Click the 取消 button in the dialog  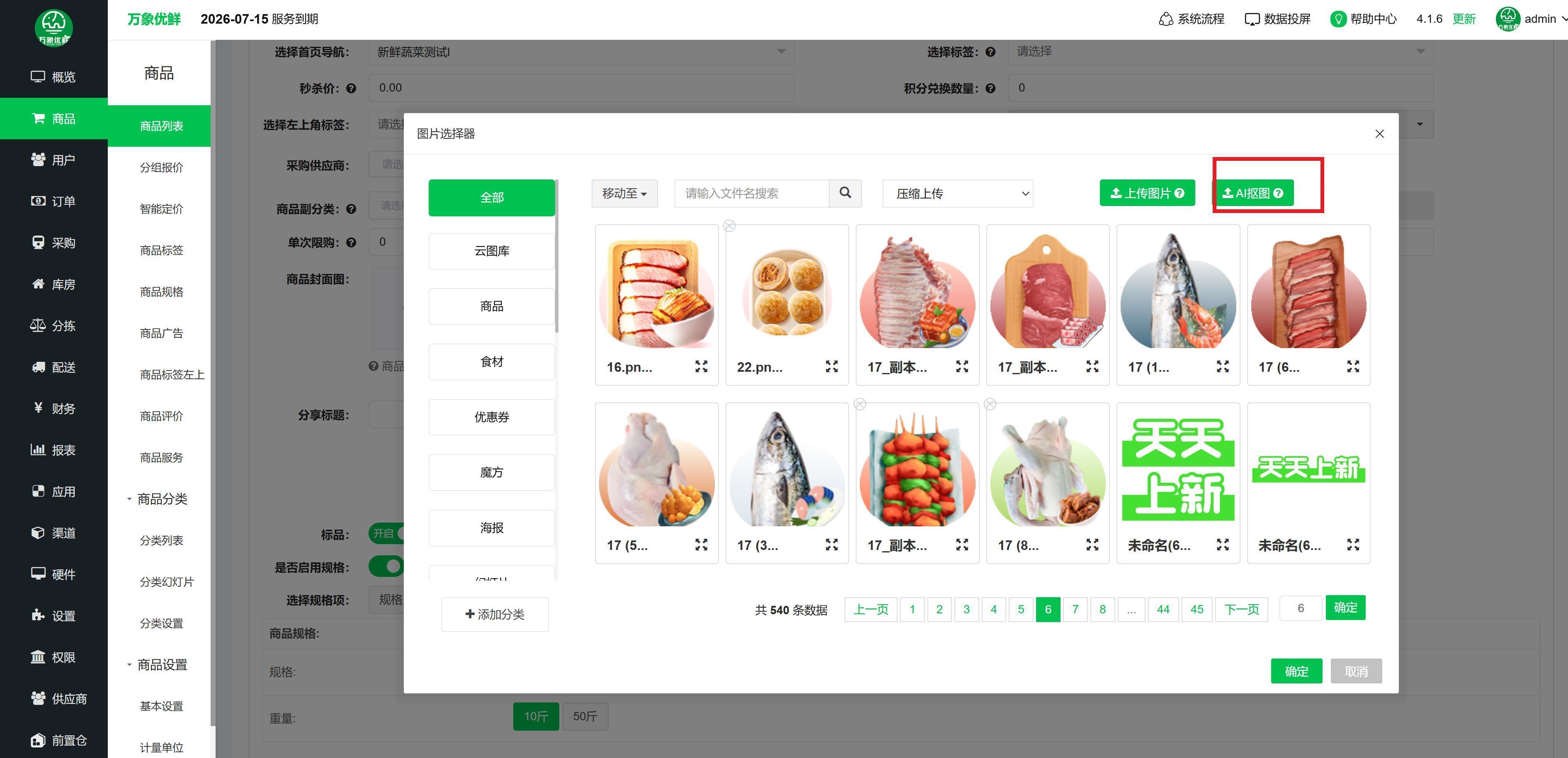point(1356,671)
